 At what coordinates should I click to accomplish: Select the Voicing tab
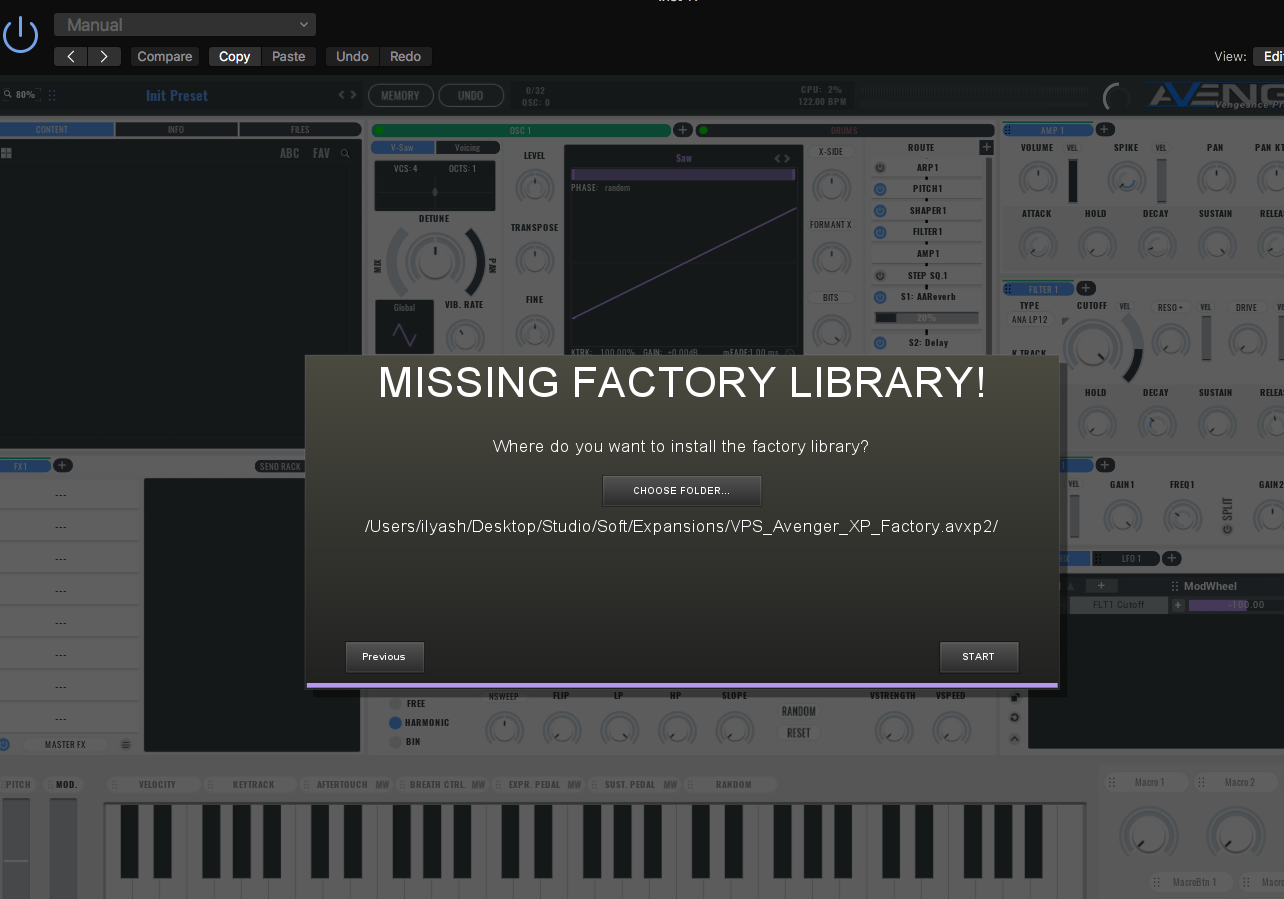click(x=468, y=148)
